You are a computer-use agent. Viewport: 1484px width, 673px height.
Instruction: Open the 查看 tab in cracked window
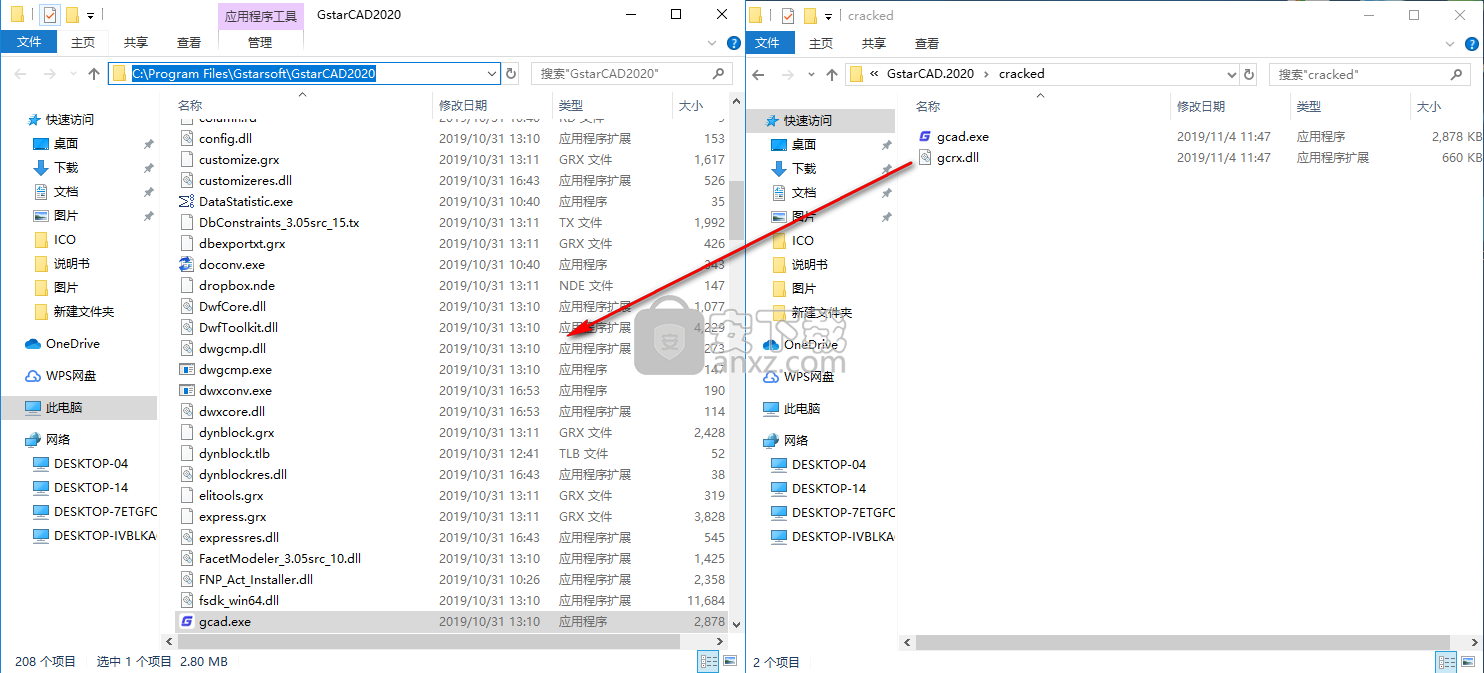point(927,43)
